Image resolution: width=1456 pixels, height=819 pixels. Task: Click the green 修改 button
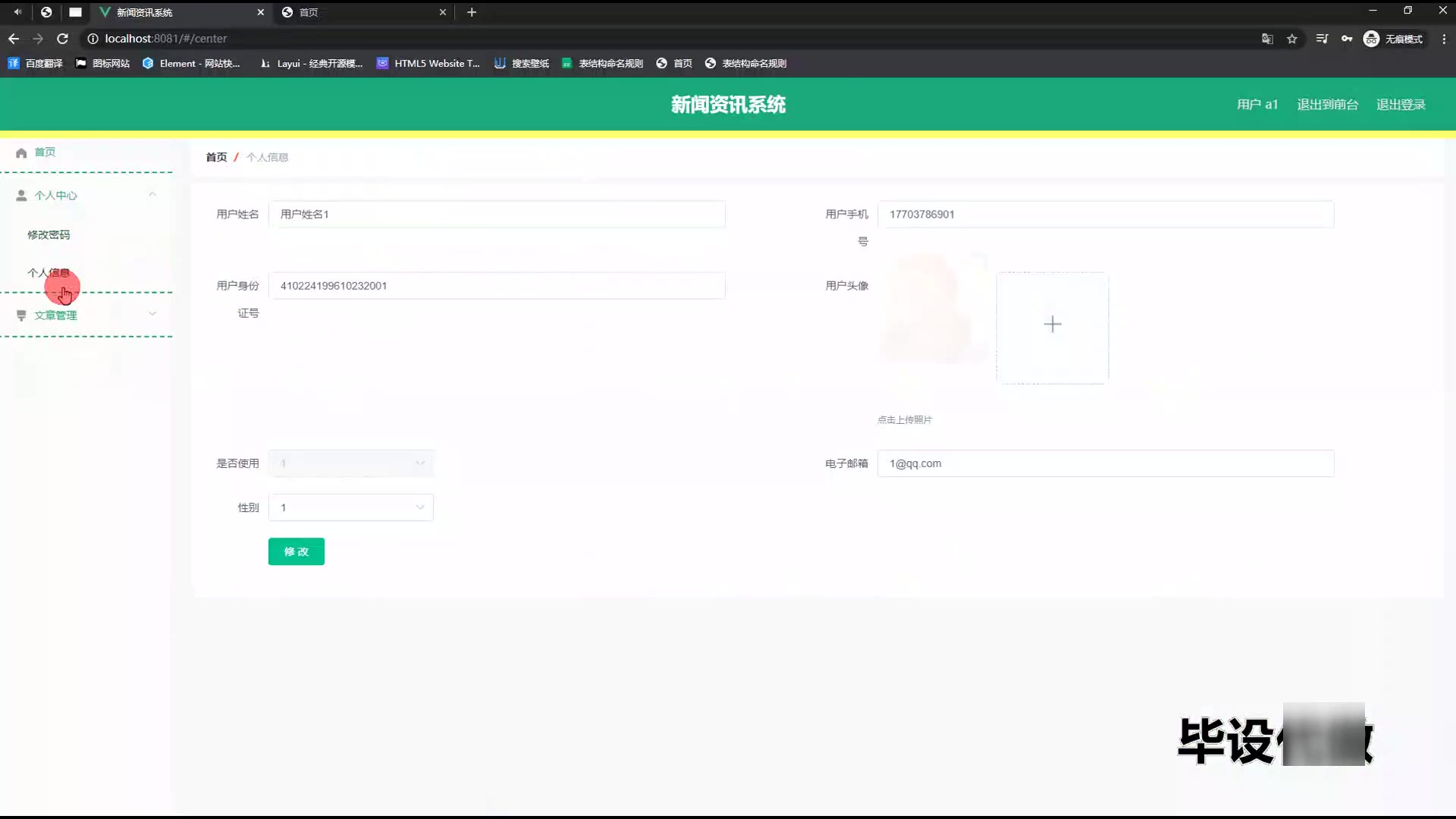tap(296, 551)
